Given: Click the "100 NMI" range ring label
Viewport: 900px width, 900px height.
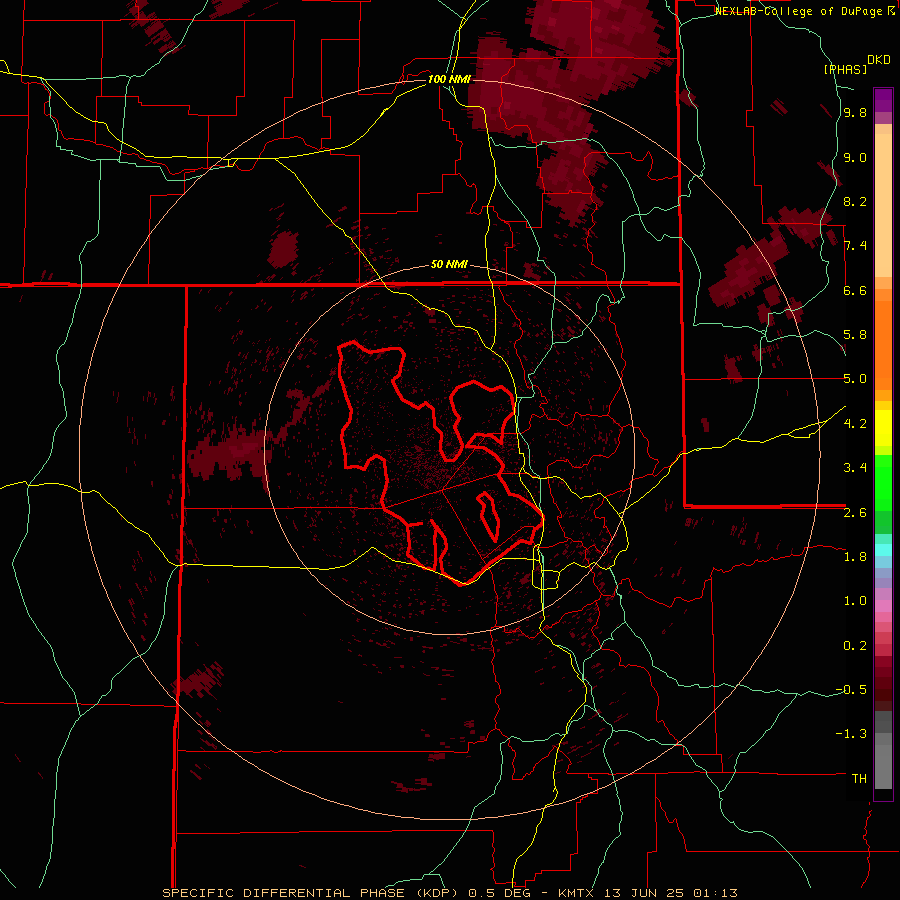Looking at the screenshot, I should pyautogui.click(x=449, y=79).
